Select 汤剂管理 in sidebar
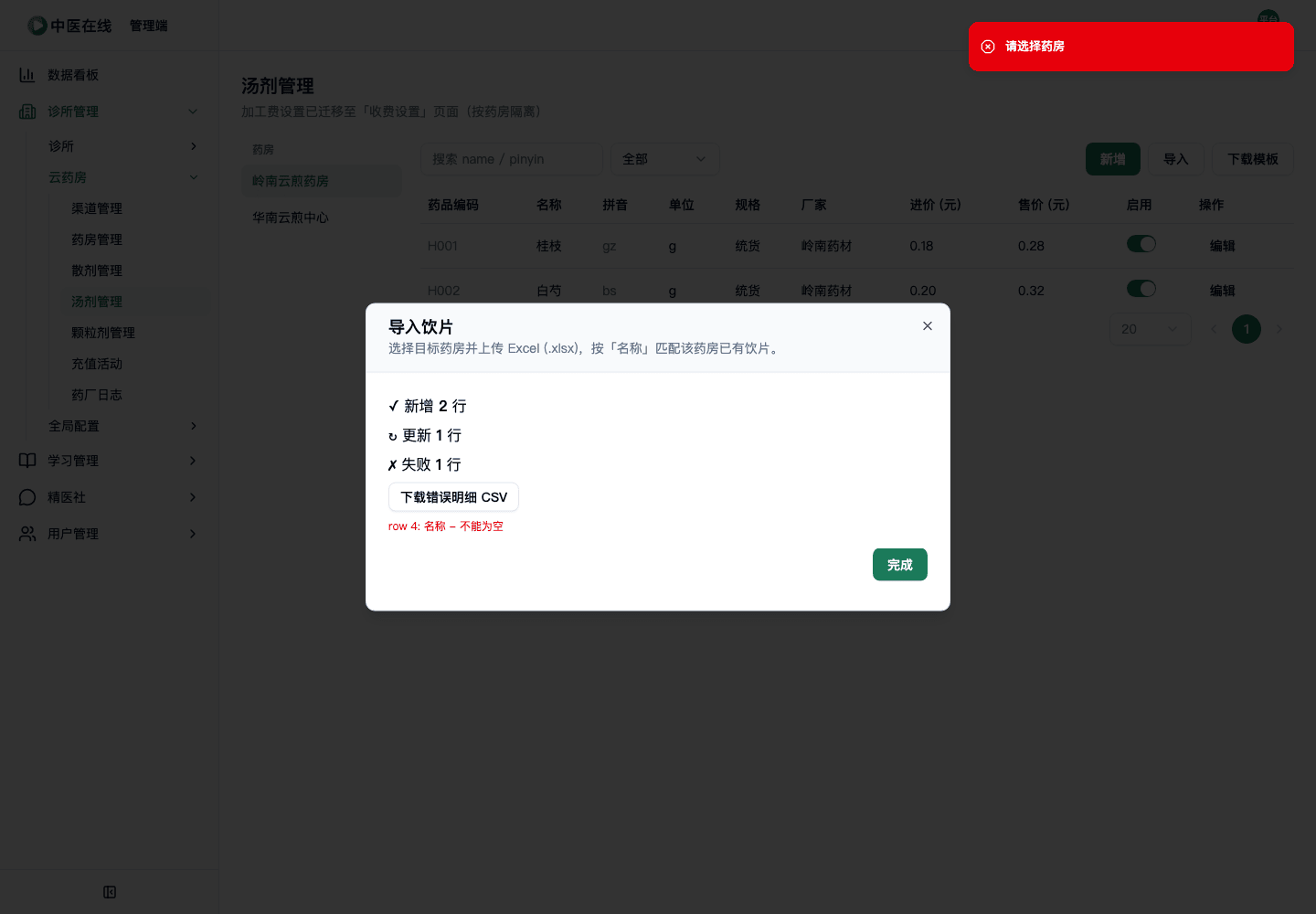Viewport: 1316px width, 914px height. (97, 302)
